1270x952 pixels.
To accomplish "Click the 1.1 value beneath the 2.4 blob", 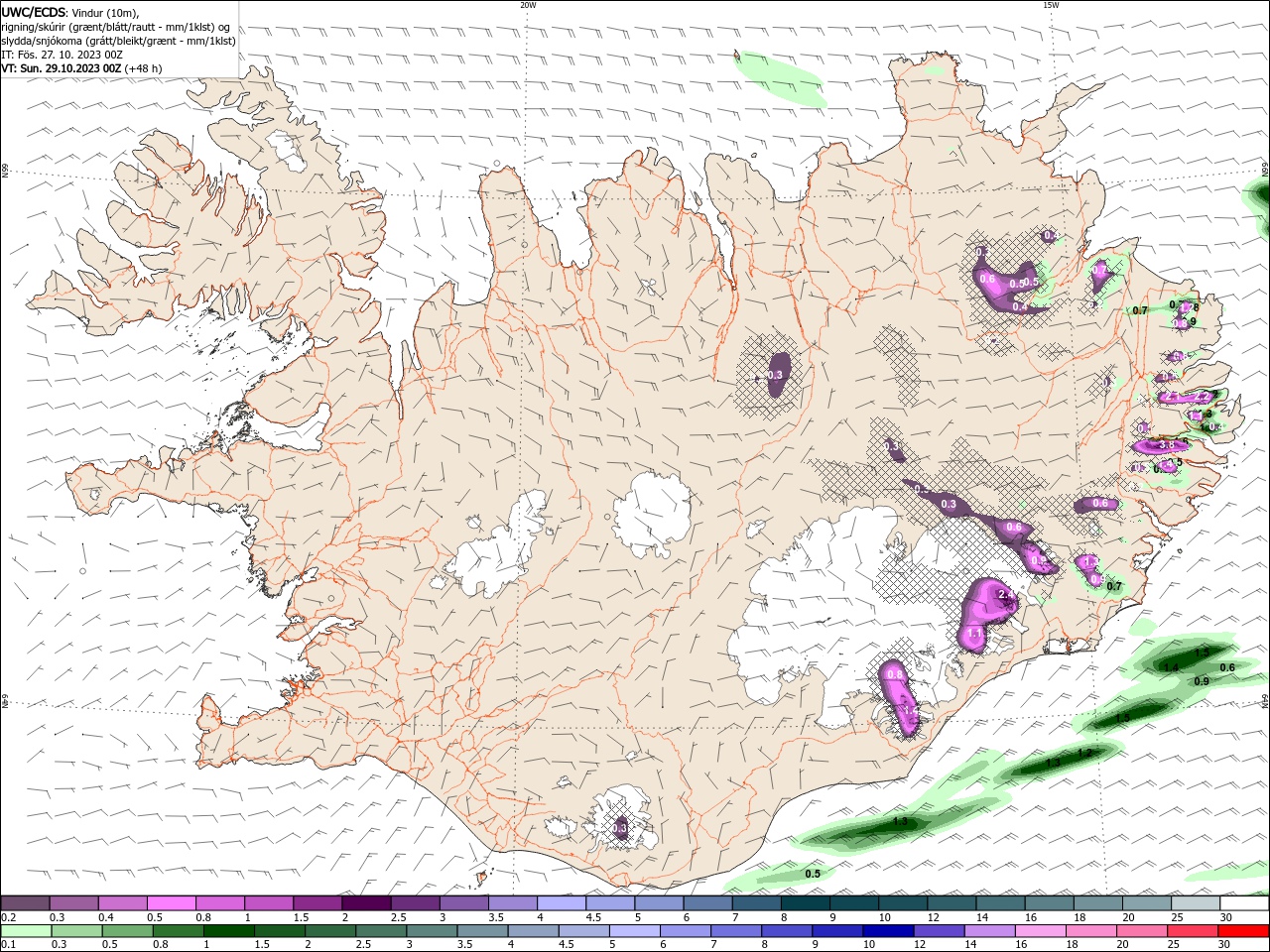I will coord(974,634).
